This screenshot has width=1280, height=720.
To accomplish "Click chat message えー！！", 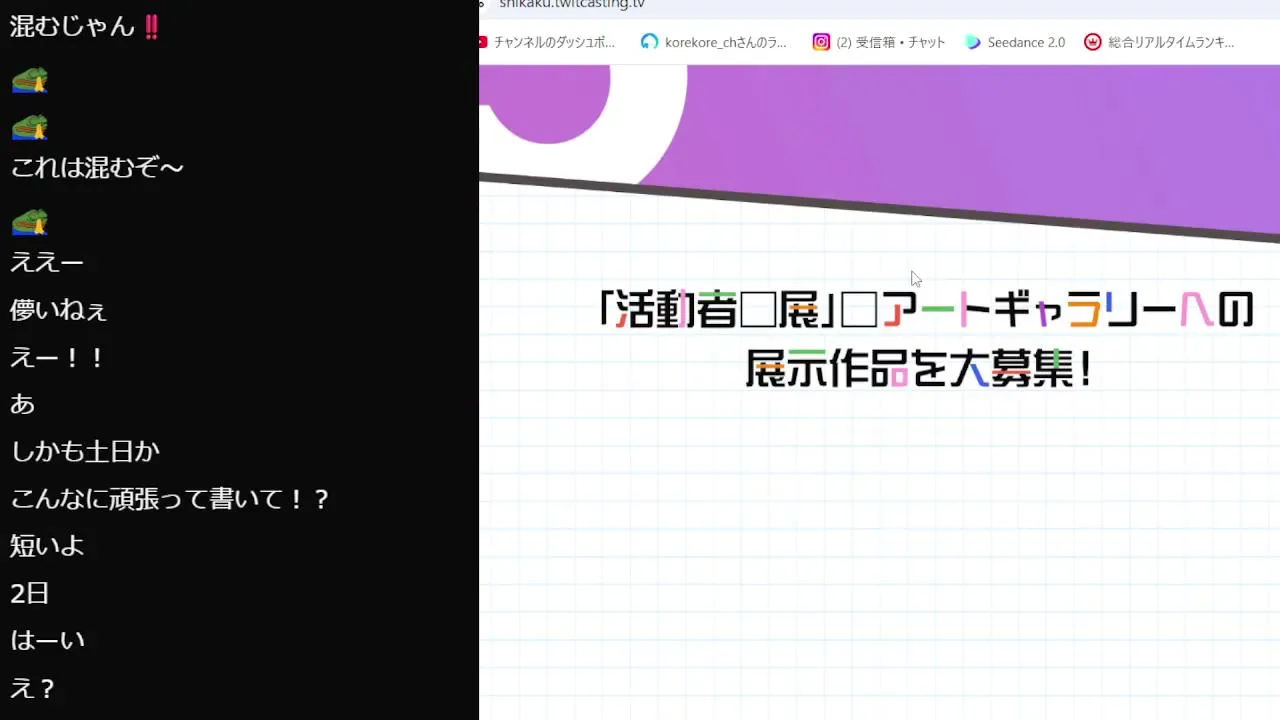I will click(57, 357).
